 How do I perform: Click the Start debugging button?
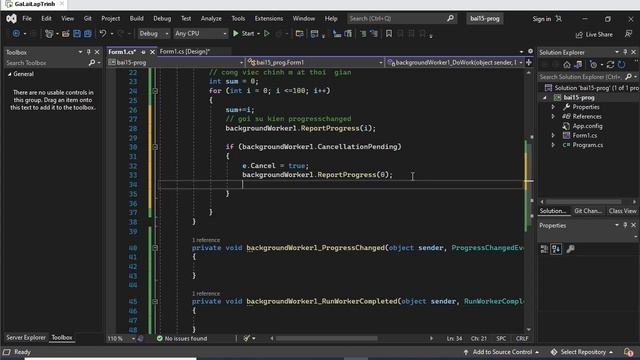pyautogui.click(x=244, y=33)
